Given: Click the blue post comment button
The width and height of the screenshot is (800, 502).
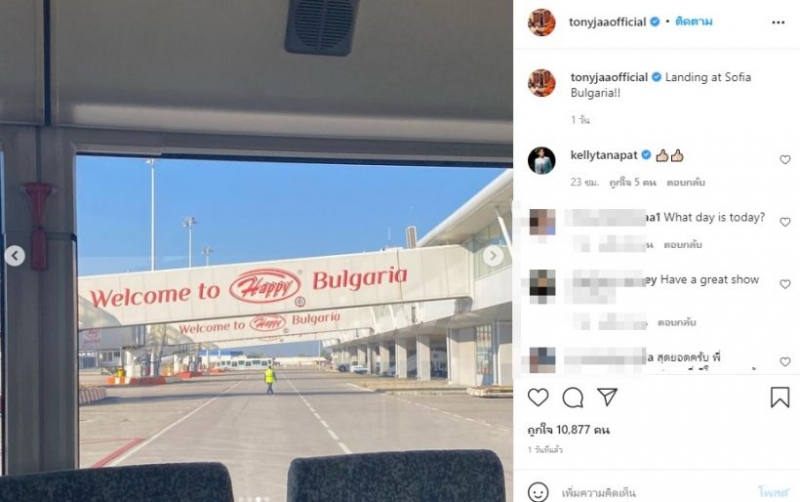Looking at the screenshot, I should pos(773,493).
